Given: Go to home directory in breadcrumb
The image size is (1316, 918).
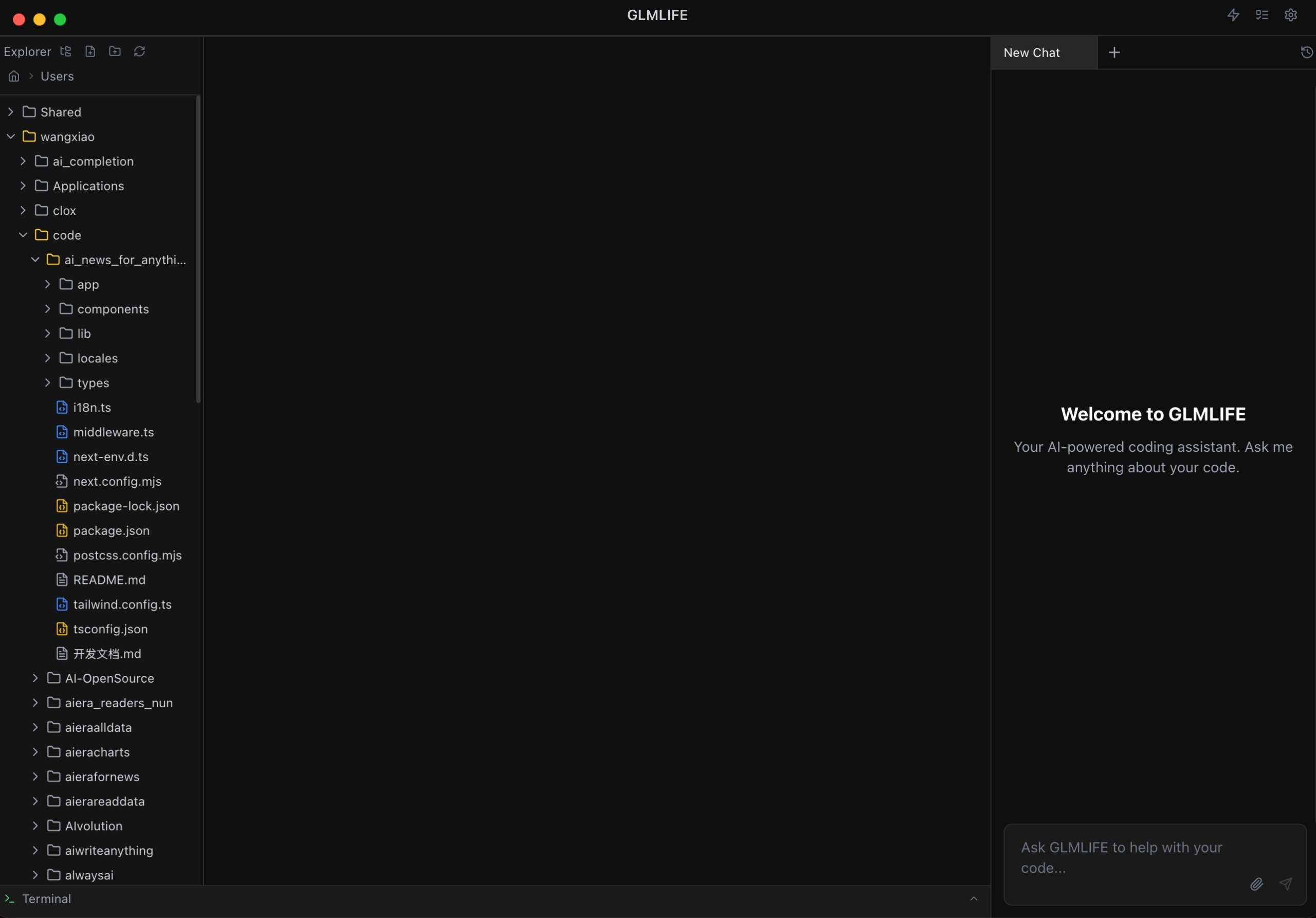Looking at the screenshot, I should pyautogui.click(x=14, y=76).
